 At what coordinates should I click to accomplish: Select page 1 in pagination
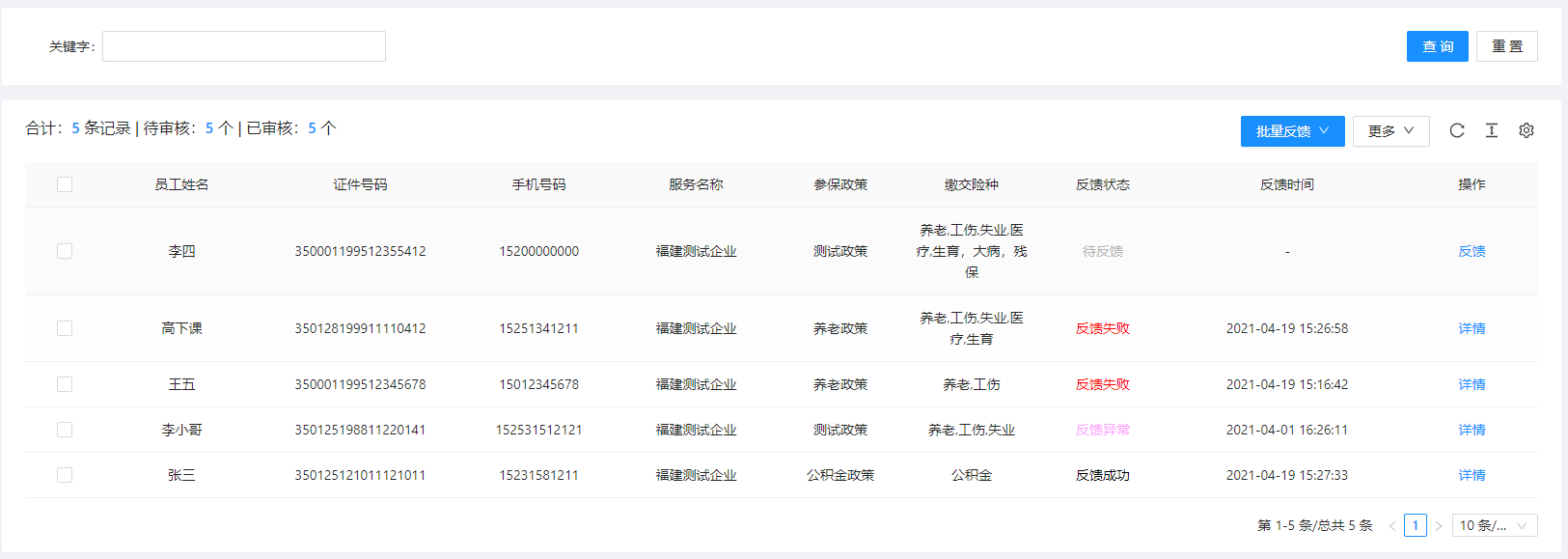click(x=1416, y=525)
